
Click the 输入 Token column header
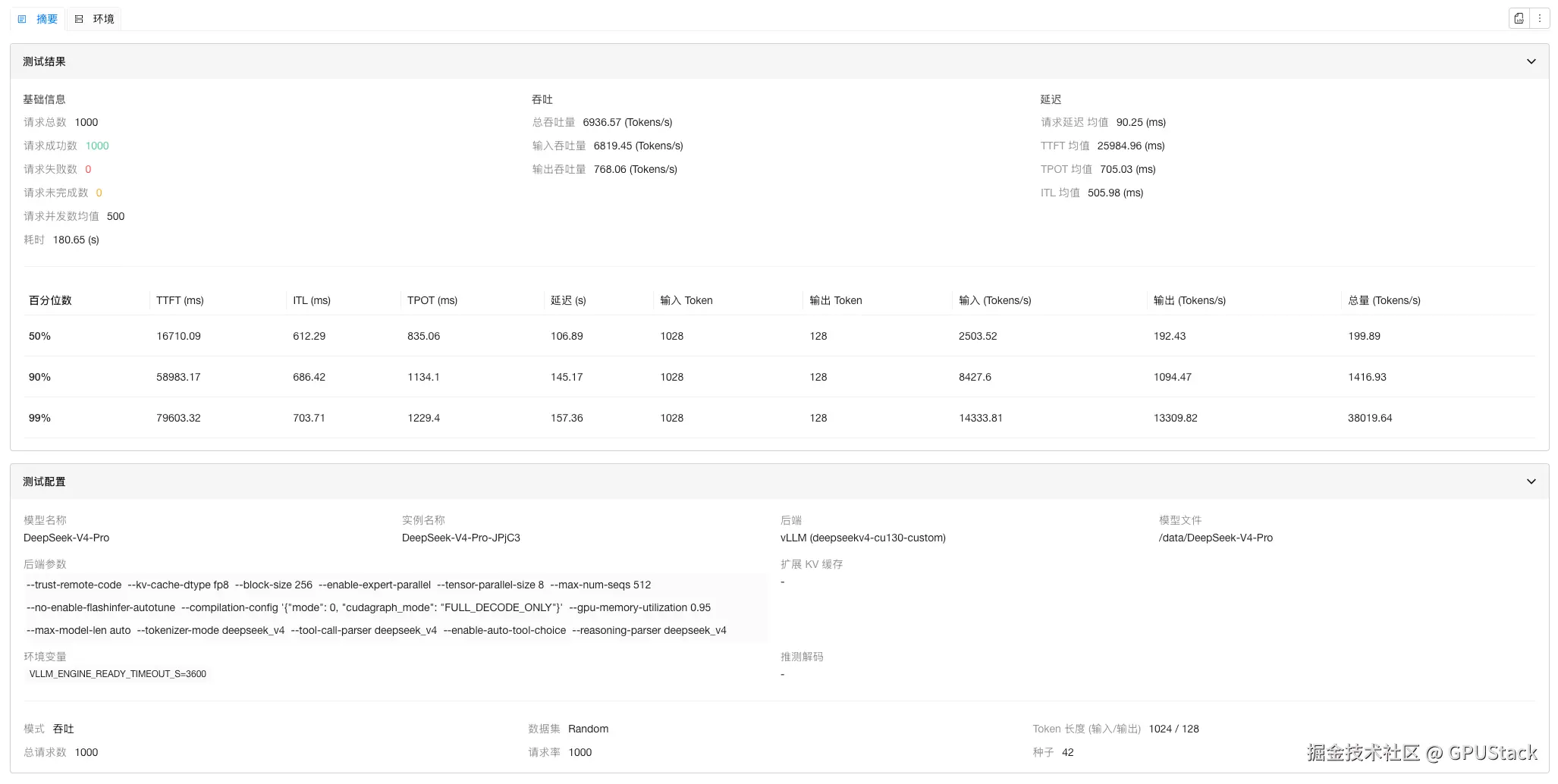pos(686,300)
